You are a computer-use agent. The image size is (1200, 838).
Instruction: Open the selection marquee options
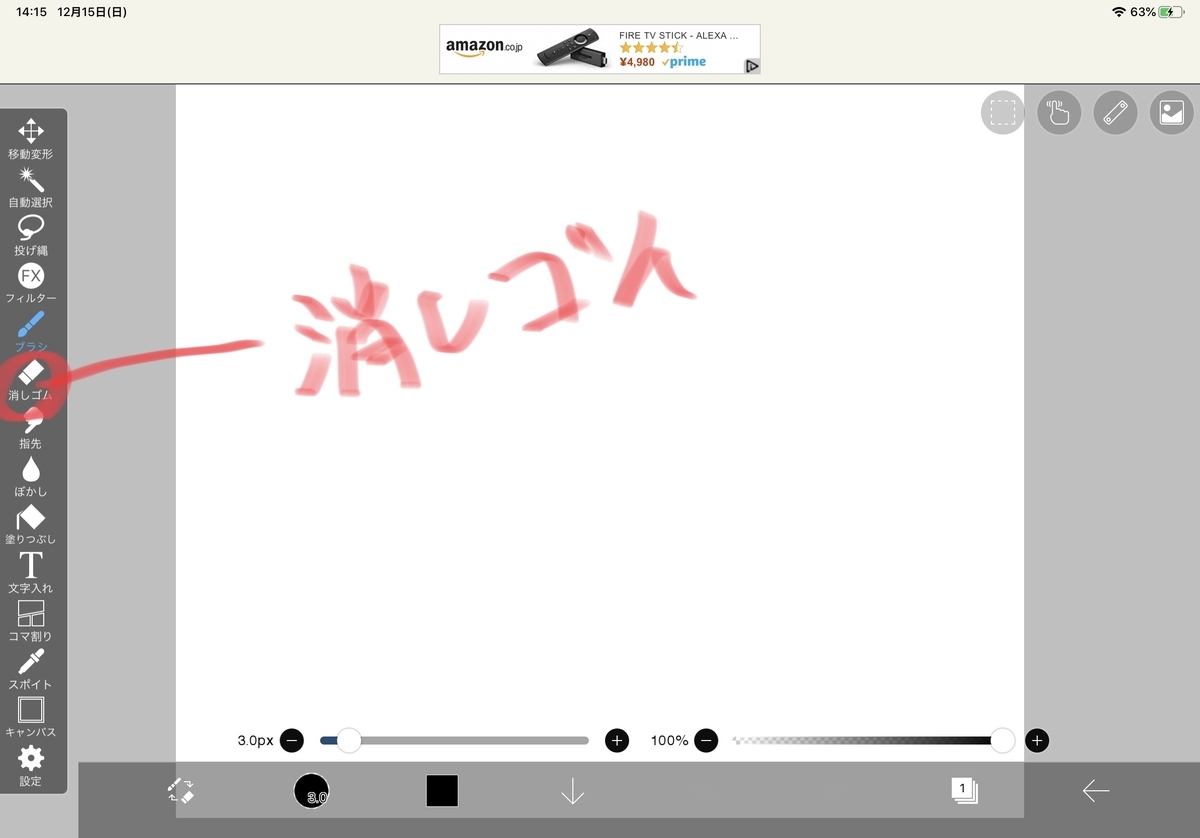point(1001,113)
